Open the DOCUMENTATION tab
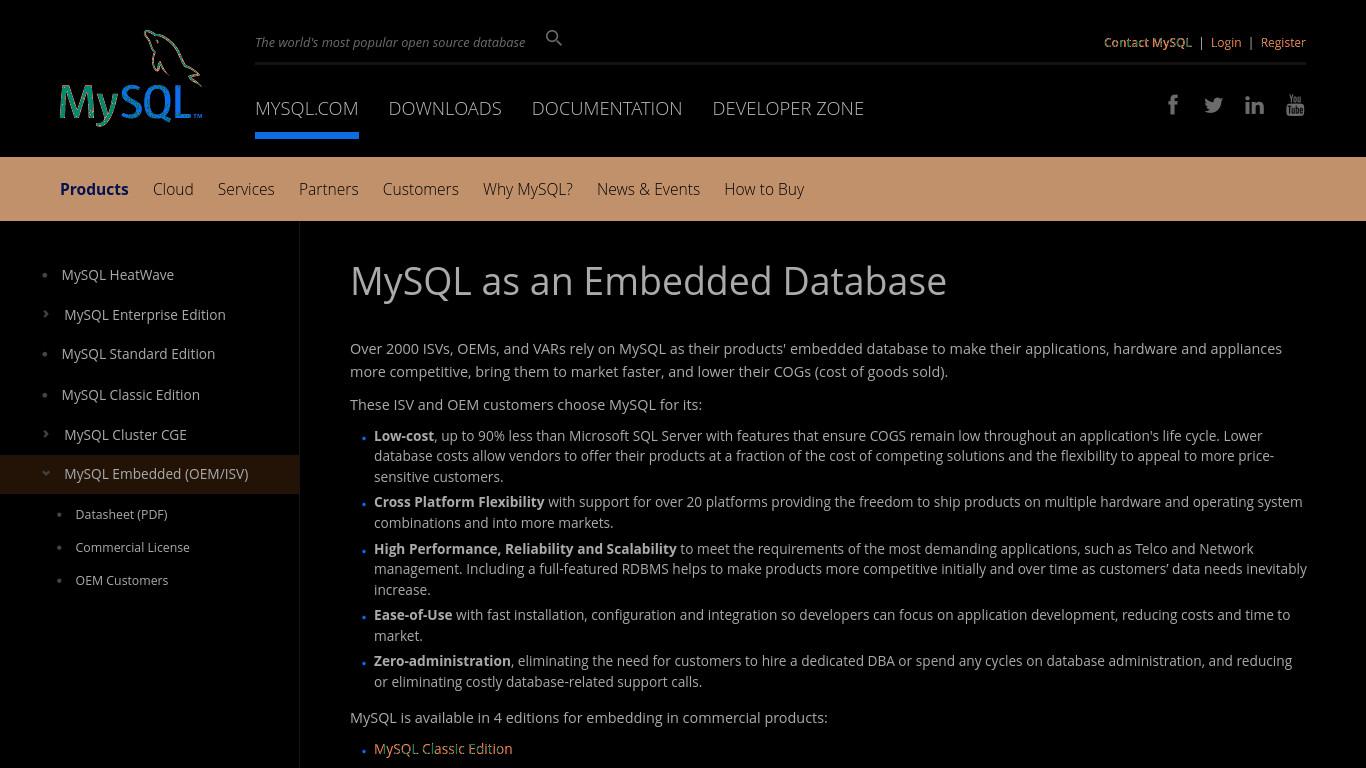The height and width of the screenshot is (768, 1366). point(607,108)
